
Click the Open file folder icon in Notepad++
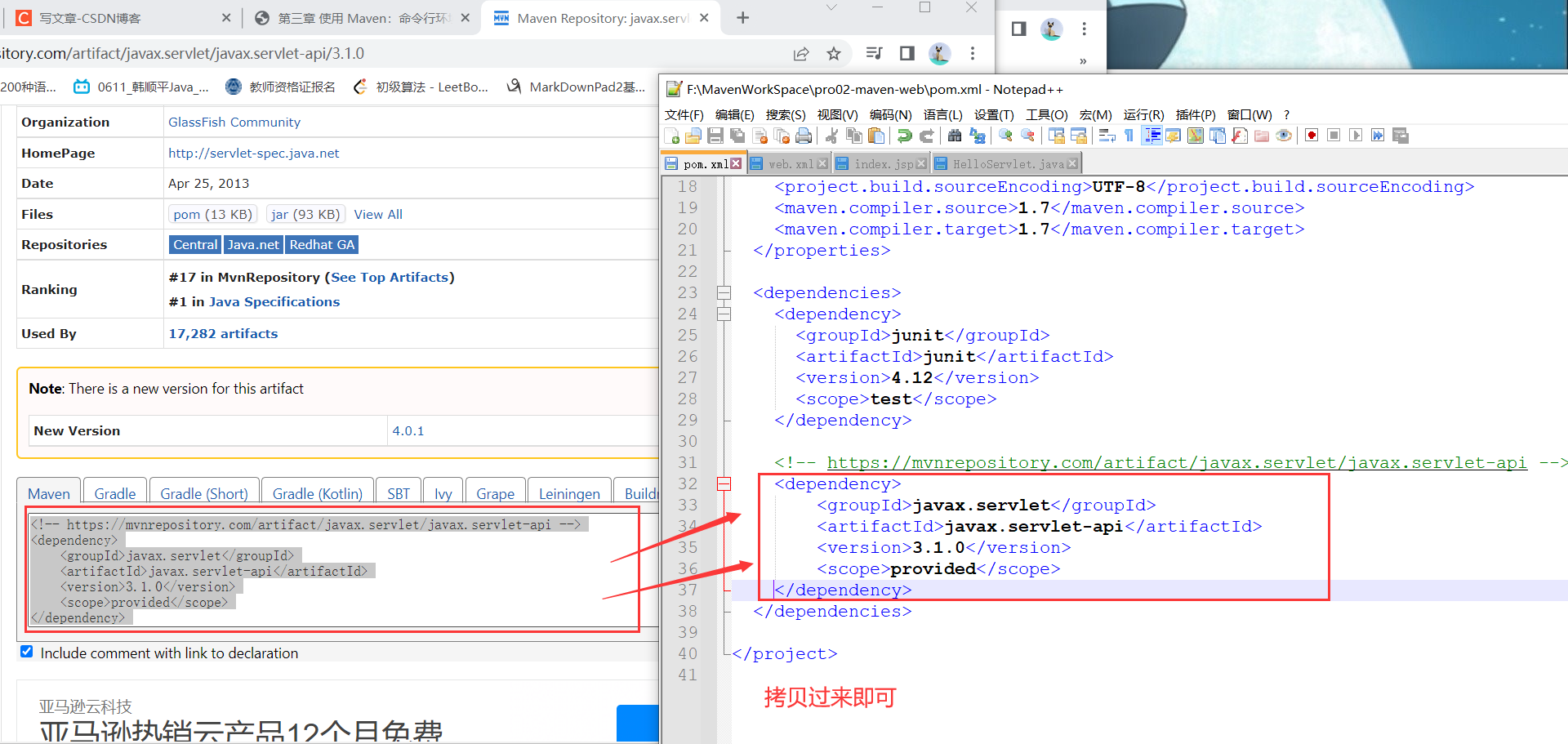693,136
